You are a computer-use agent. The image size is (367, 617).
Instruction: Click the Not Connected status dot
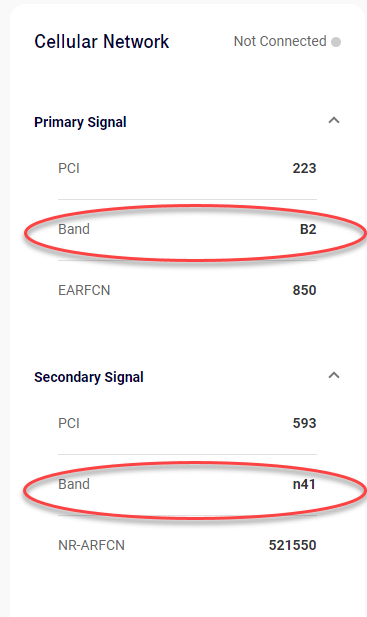click(x=336, y=42)
